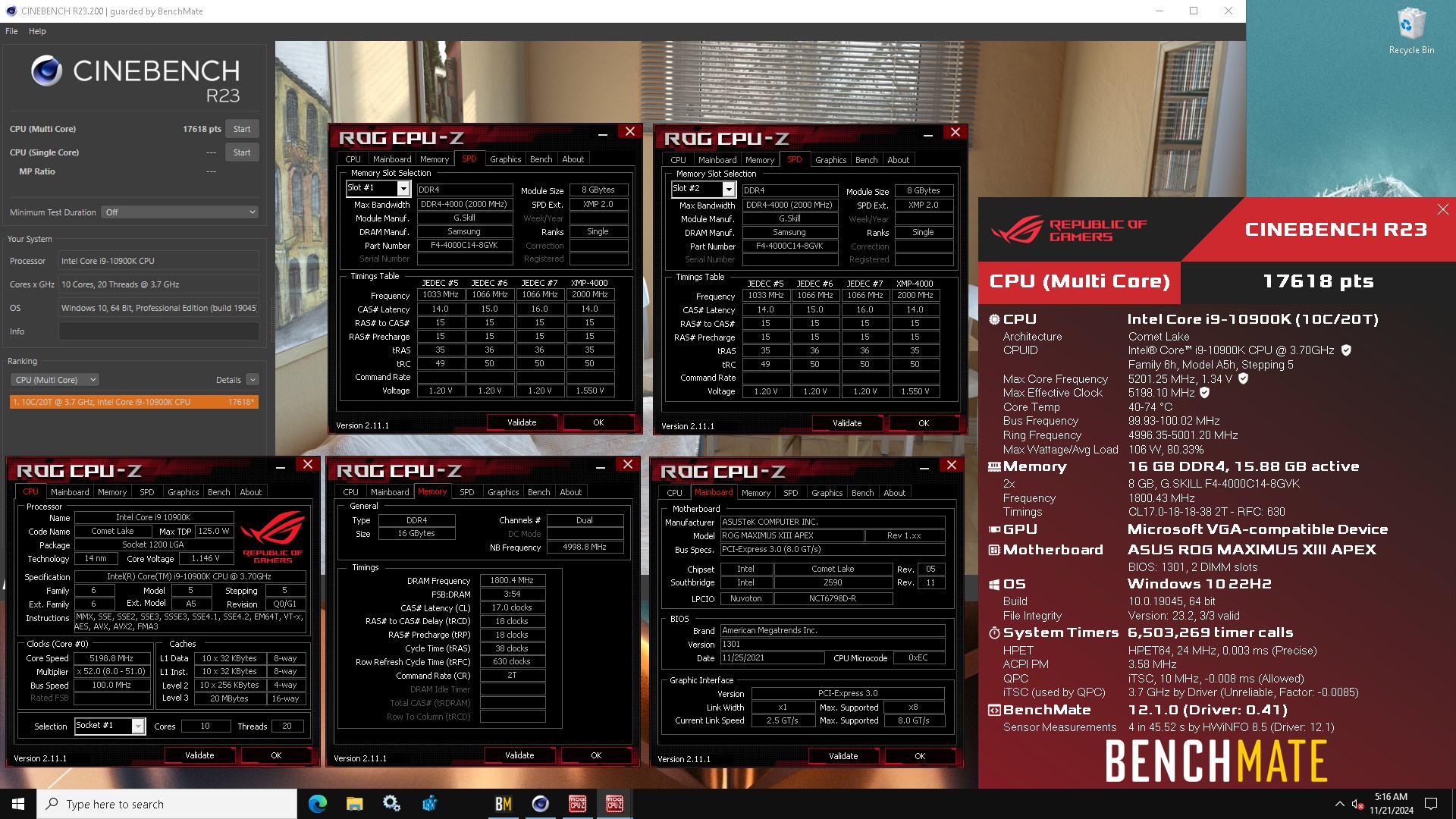Switch to Bench tab in Slot #2 CPU-Z window
Screen dimensions: 1456x819
866,160
